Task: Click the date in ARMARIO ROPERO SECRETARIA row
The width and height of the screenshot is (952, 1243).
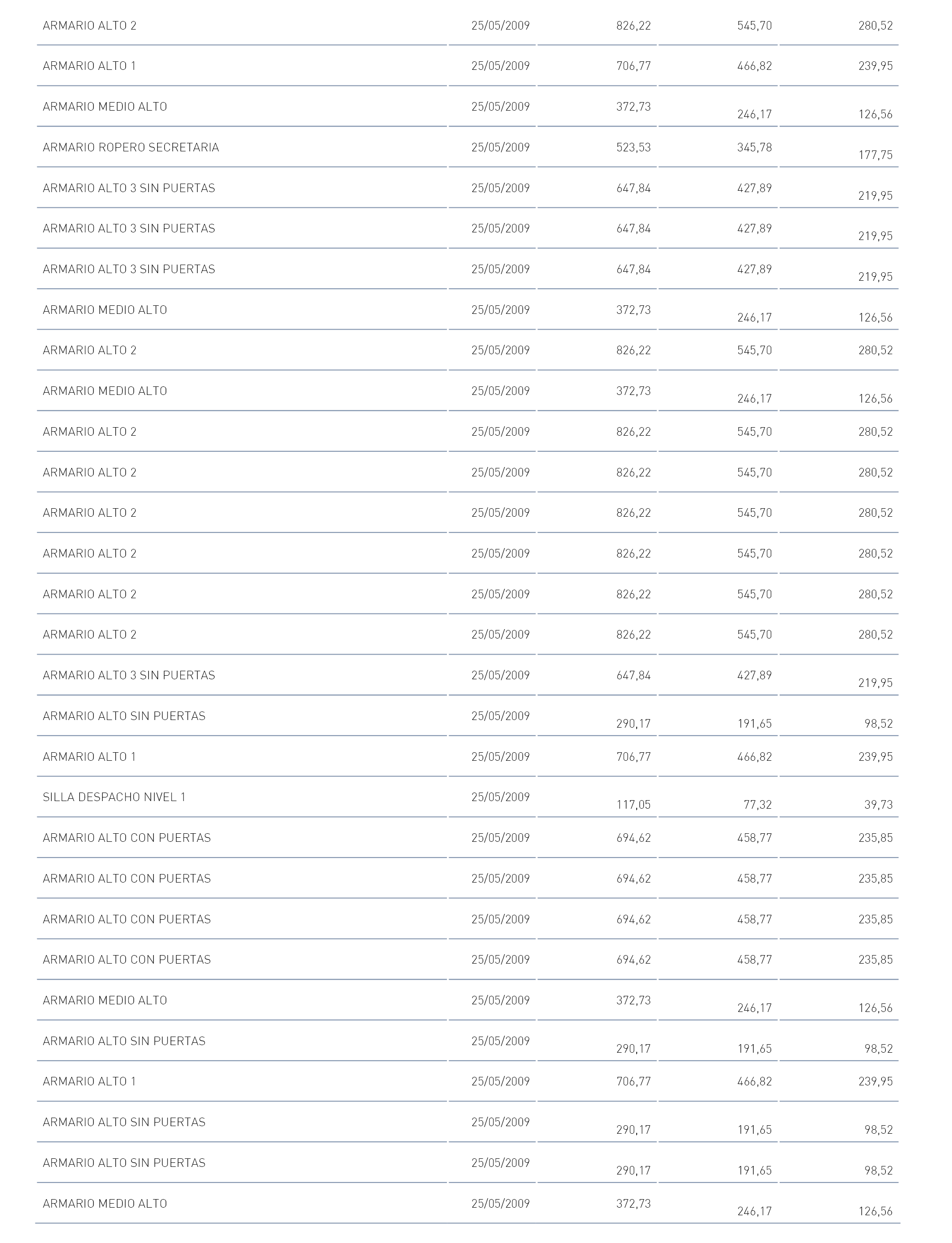Action: [500, 147]
